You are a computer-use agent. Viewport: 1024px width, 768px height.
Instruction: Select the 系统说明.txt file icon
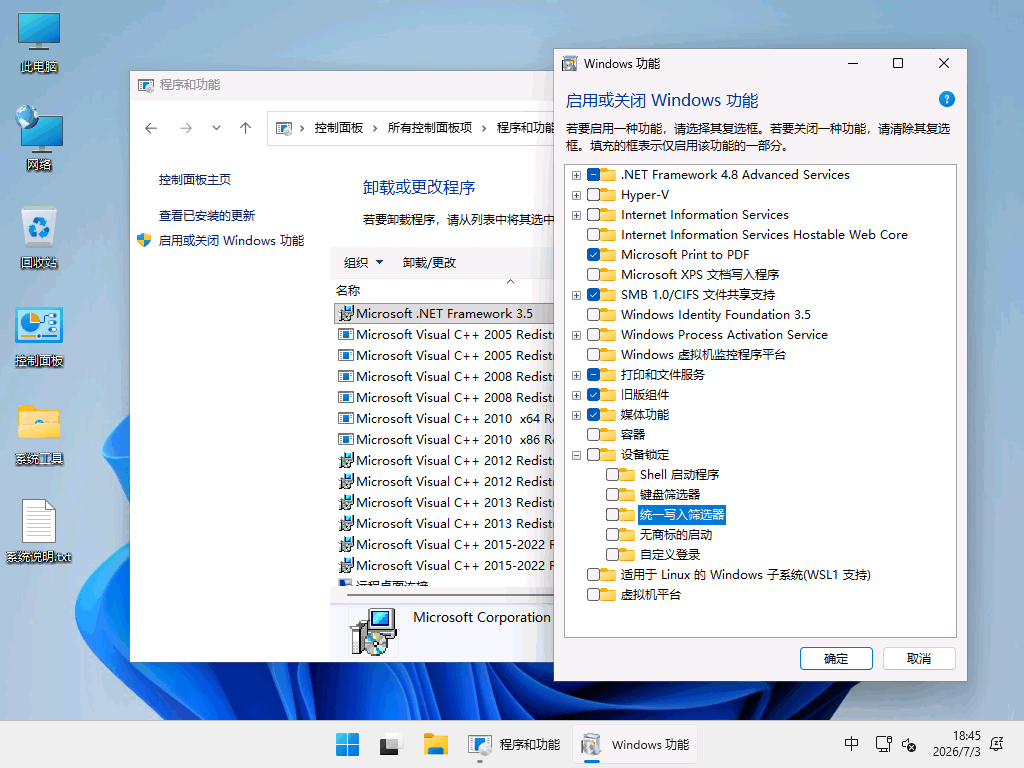(39, 532)
